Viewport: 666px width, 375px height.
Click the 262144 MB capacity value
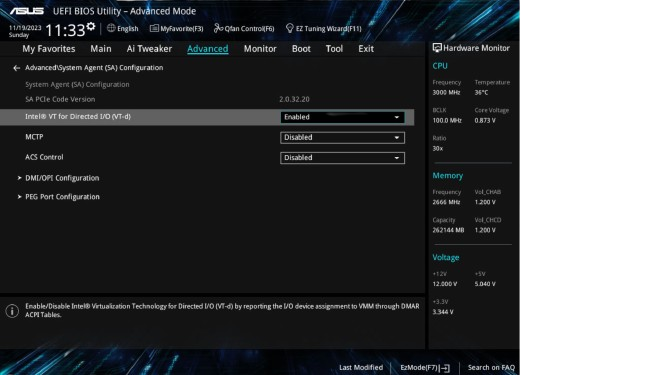(x=448, y=230)
